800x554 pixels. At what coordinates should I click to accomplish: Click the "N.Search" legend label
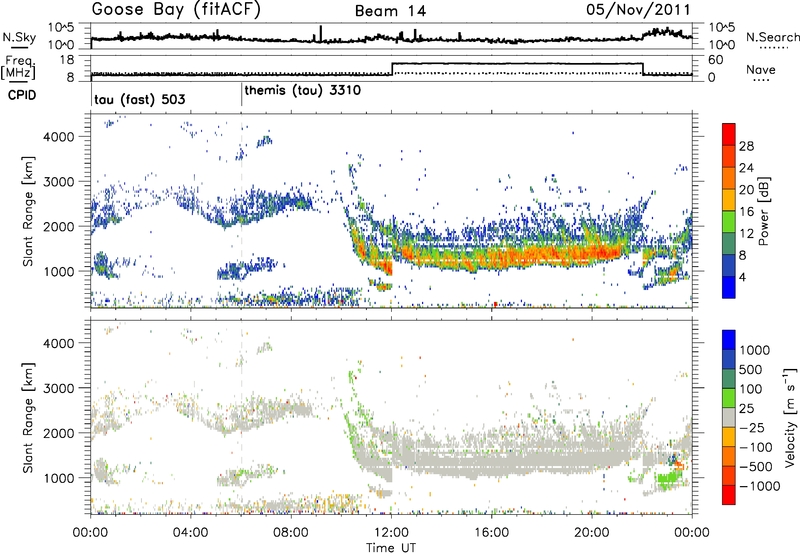pos(772,37)
